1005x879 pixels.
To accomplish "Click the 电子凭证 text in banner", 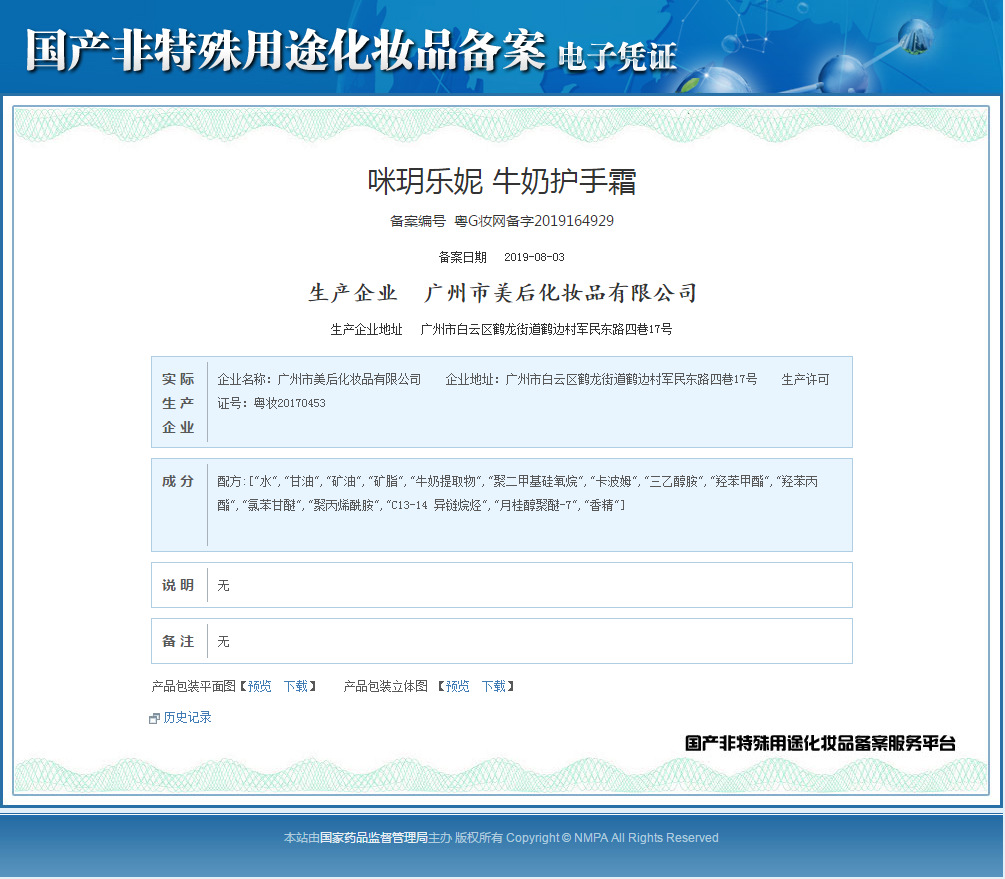I will pos(617,56).
